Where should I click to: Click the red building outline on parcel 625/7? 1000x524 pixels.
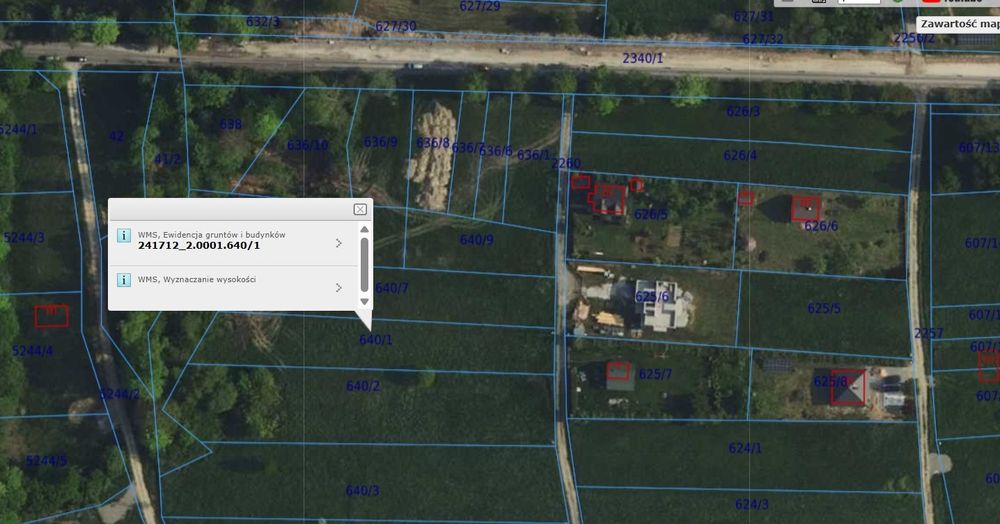tap(618, 370)
